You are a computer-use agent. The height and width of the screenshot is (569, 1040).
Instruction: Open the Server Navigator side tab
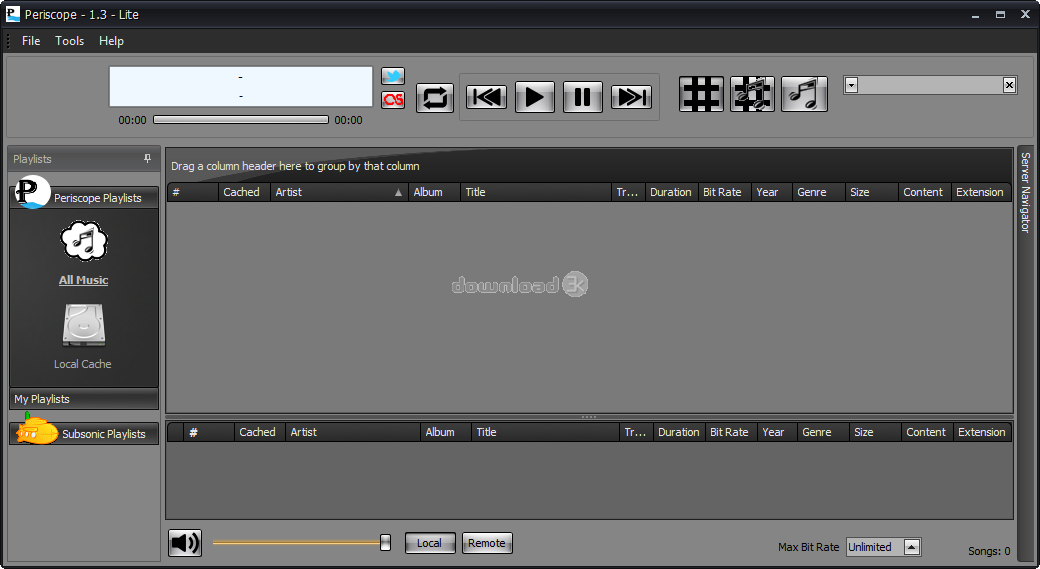click(x=1025, y=192)
